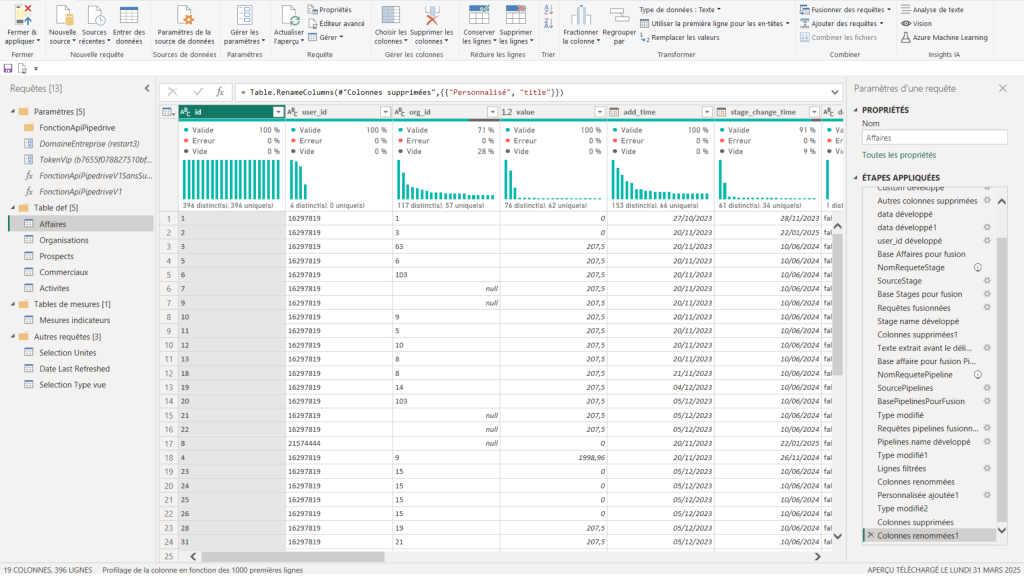Select the Requêtes fusionnées step
This screenshot has height=576, width=1024.
click(914, 308)
